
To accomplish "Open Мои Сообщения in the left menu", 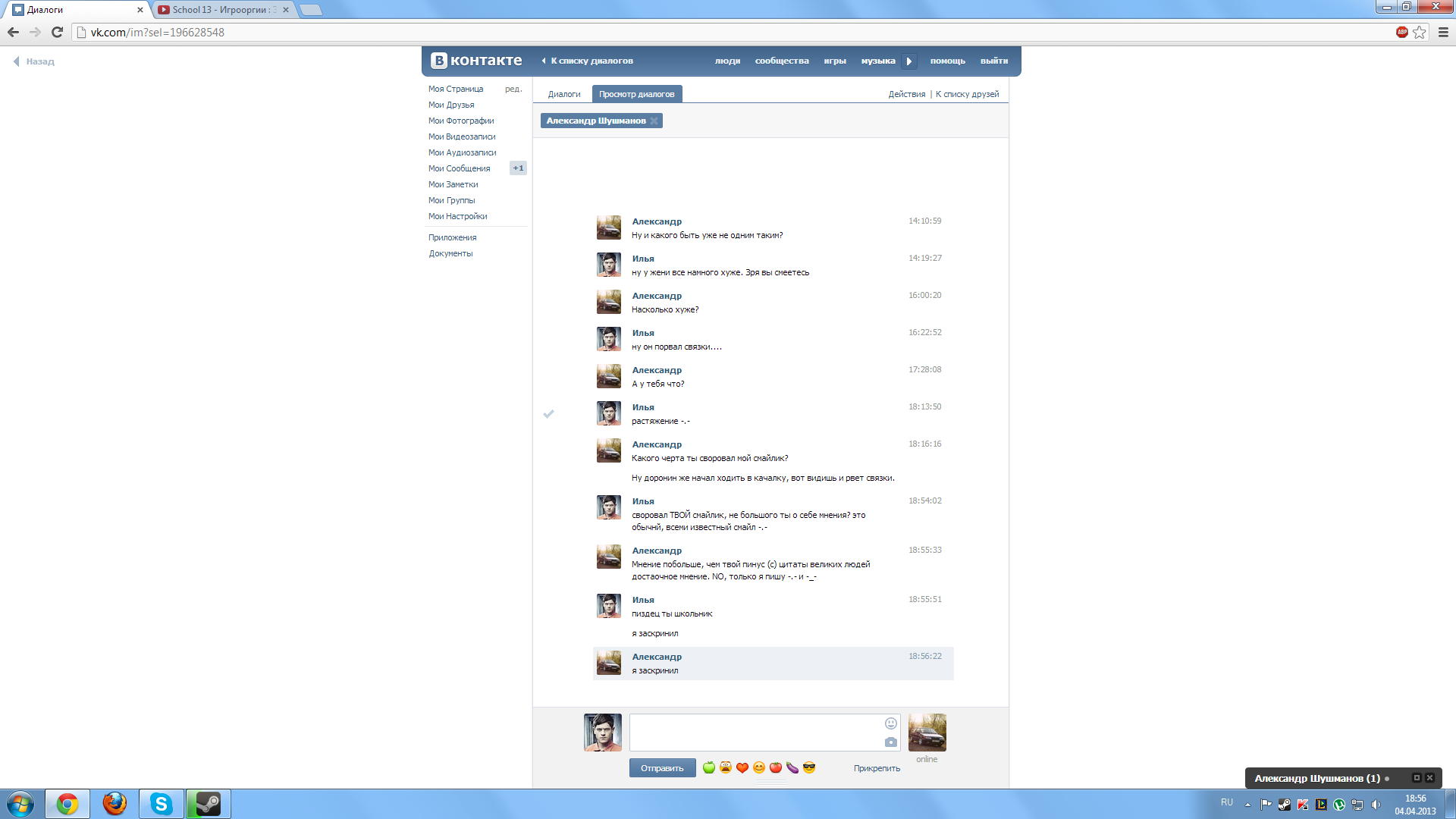I will coord(459,168).
